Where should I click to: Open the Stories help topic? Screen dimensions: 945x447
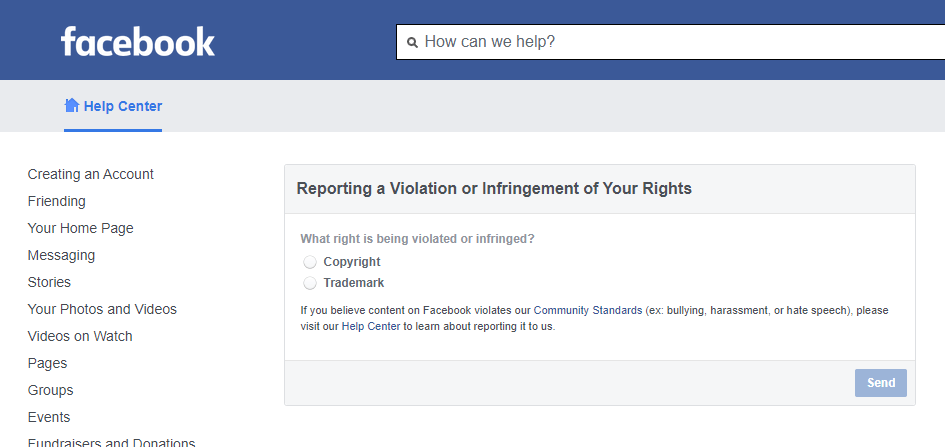49,282
